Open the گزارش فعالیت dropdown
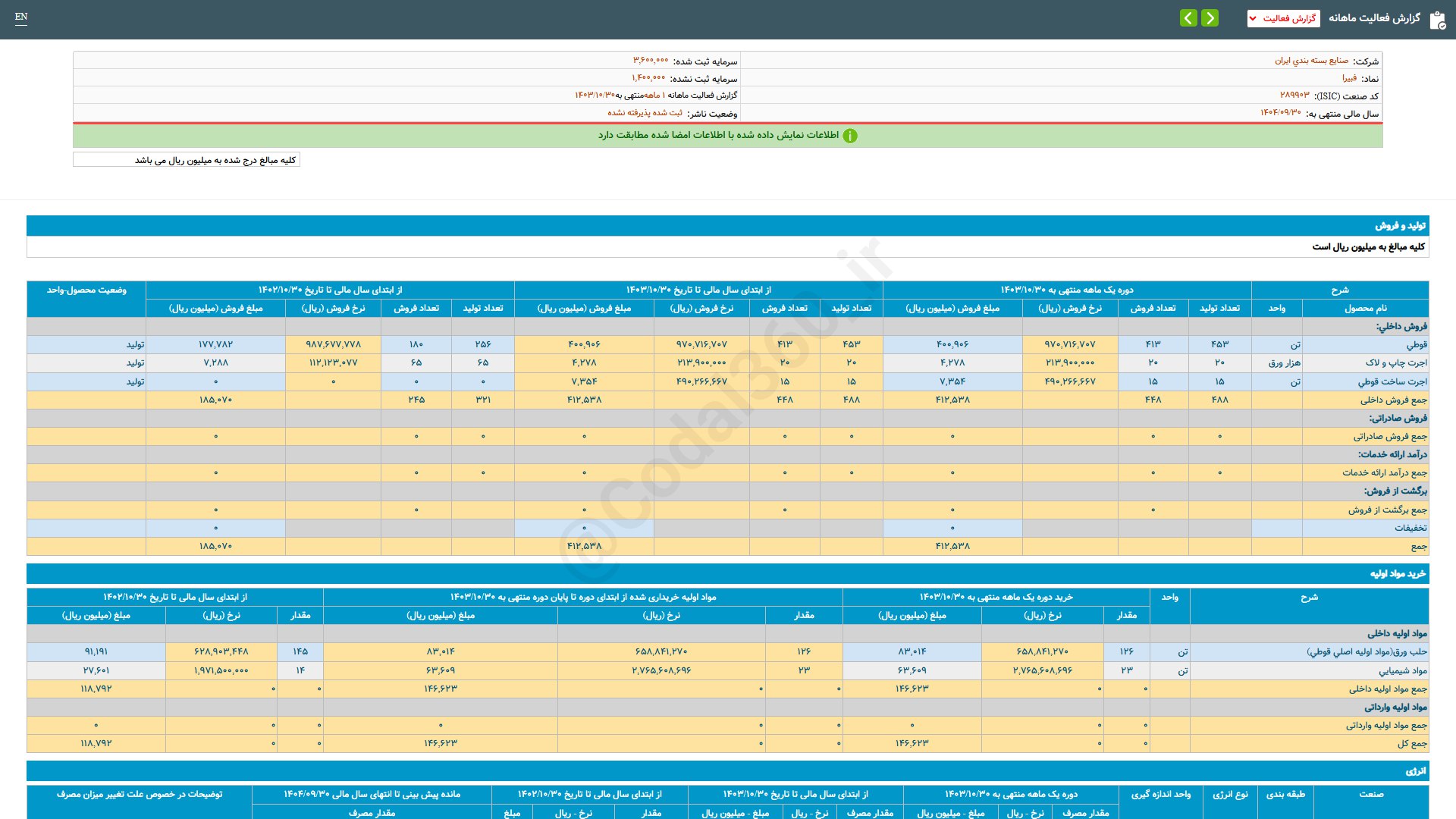This screenshot has height=819, width=1456. point(1283,18)
